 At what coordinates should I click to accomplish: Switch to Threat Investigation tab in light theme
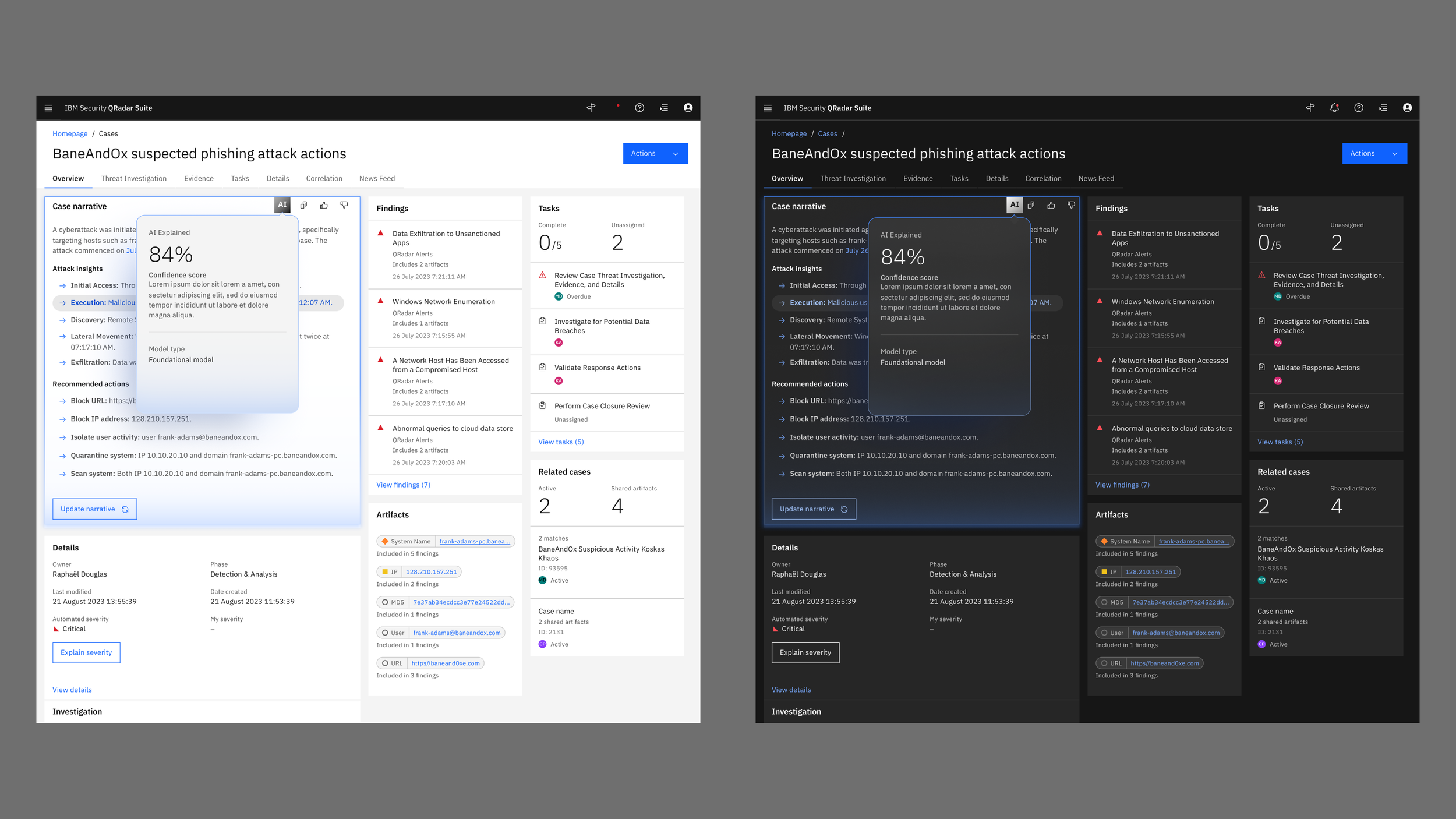pyautogui.click(x=133, y=179)
